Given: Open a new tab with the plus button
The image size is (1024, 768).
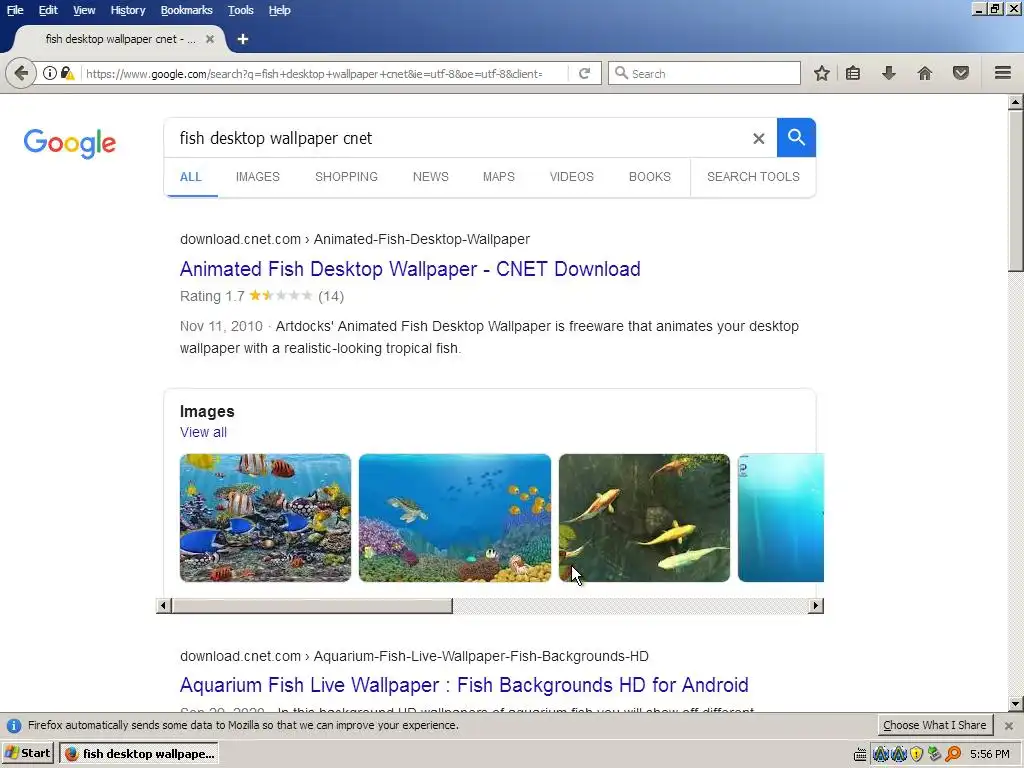Looking at the screenshot, I should pos(242,39).
